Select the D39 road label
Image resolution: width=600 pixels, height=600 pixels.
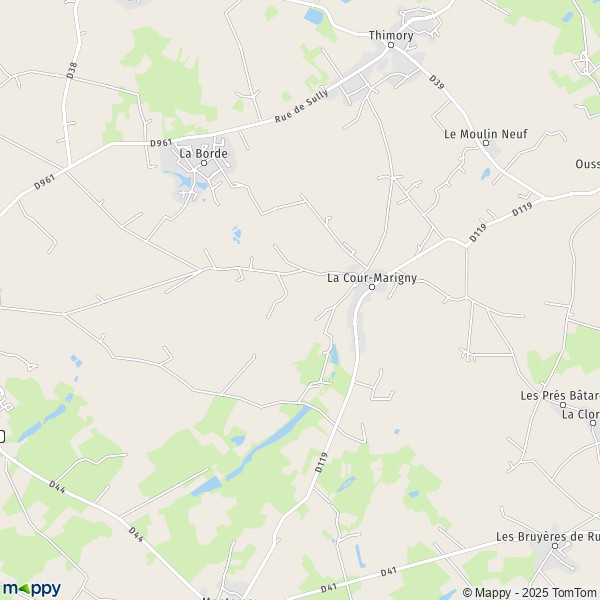click(x=437, y=82)
